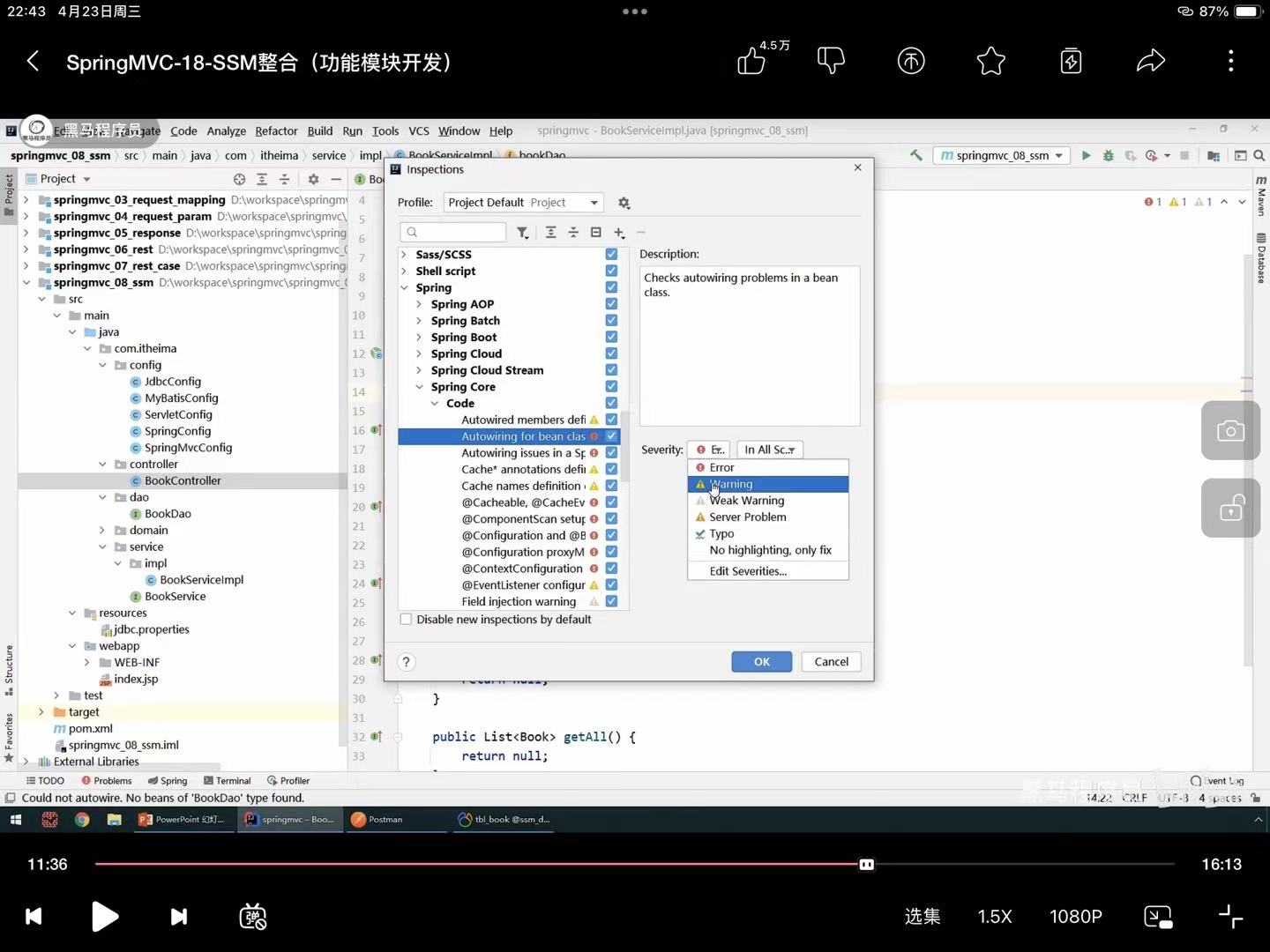1270x952 pixels.
Task: Select Error in the severity list
Action: tap(768, 467)
